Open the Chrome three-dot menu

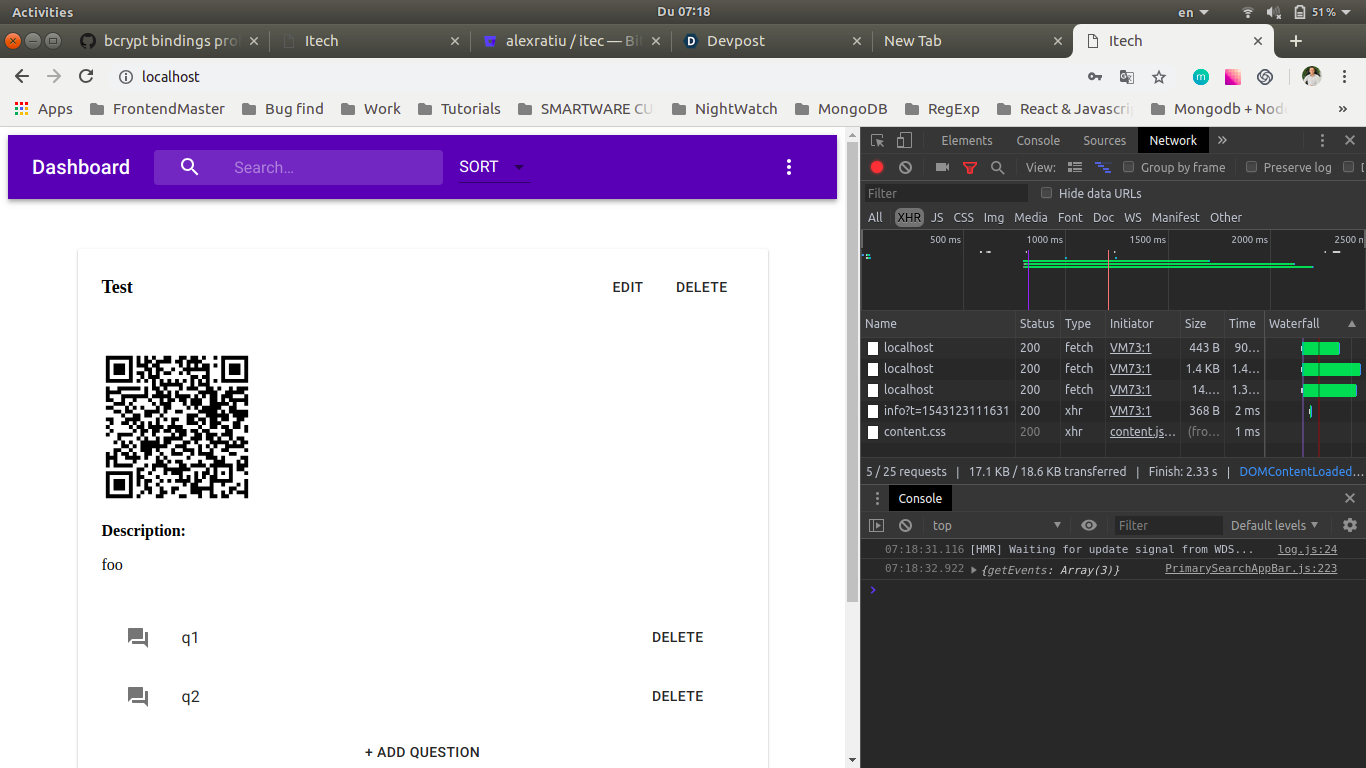1345,77
